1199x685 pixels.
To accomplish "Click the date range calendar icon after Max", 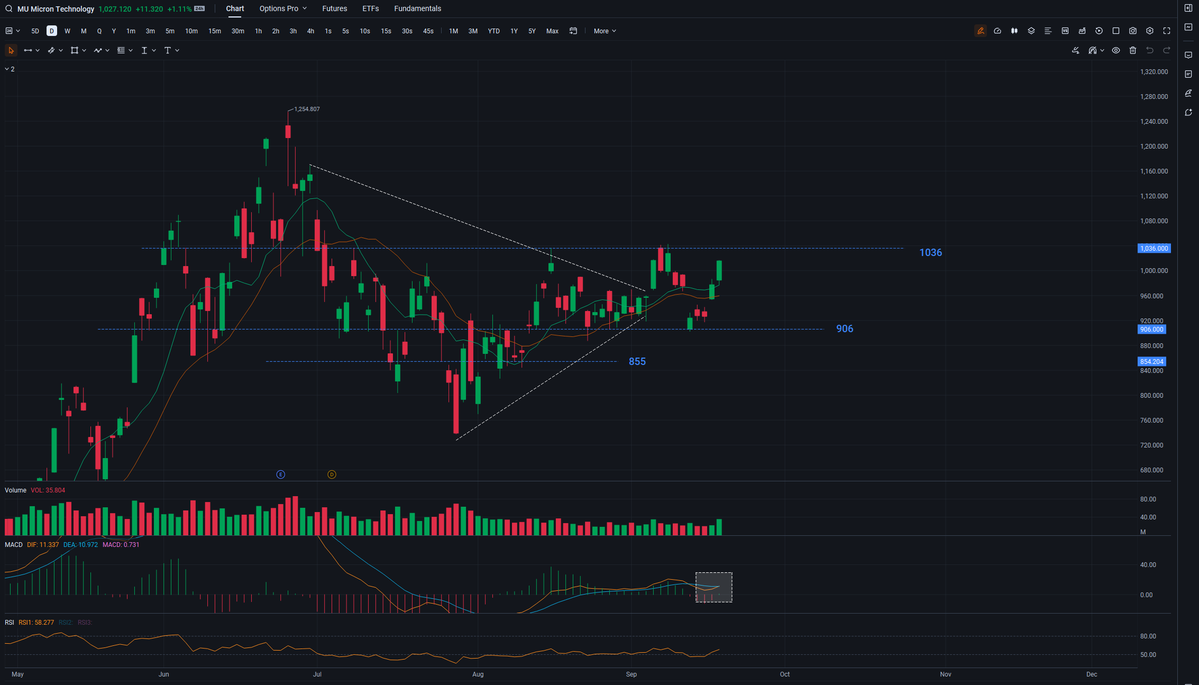I will pyautogui.click(x=573, y=31).
